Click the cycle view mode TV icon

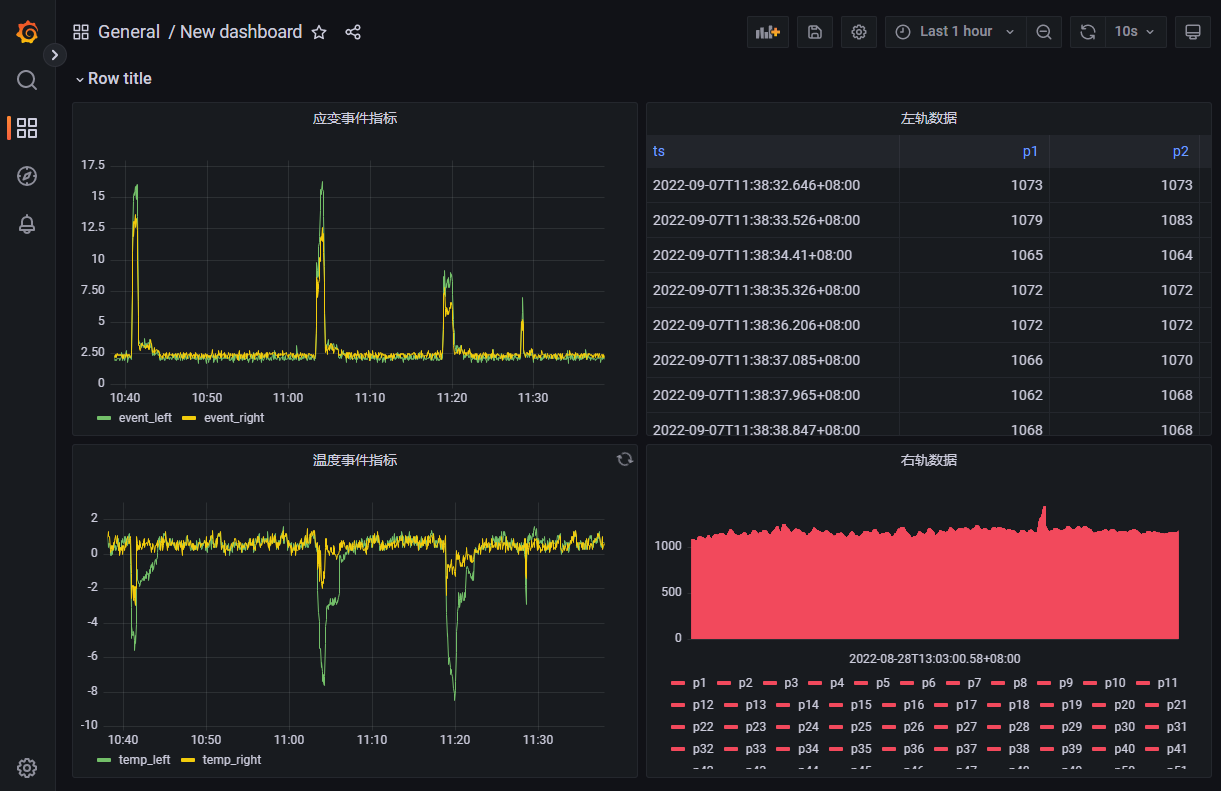click(1192, 31)
